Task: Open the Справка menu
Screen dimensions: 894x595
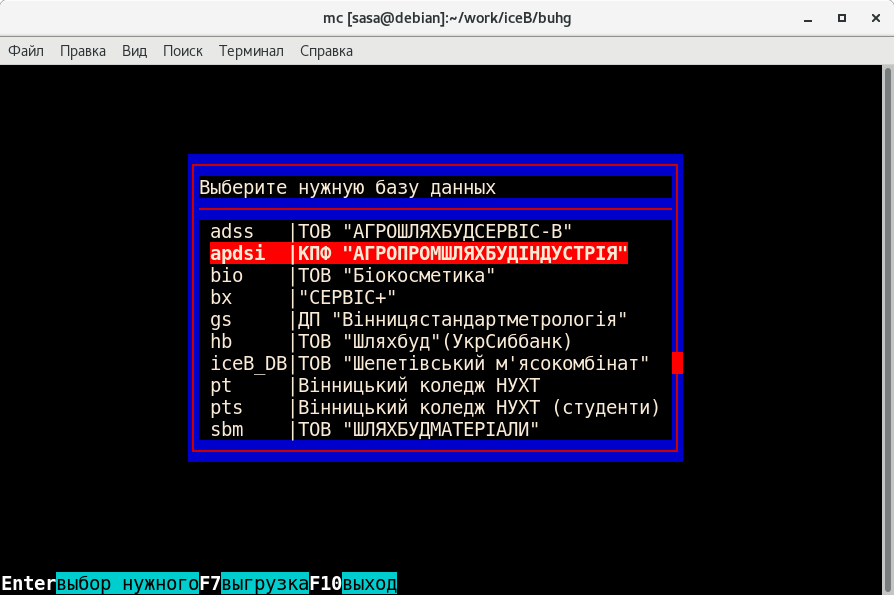Action: (x=326, y=51)
